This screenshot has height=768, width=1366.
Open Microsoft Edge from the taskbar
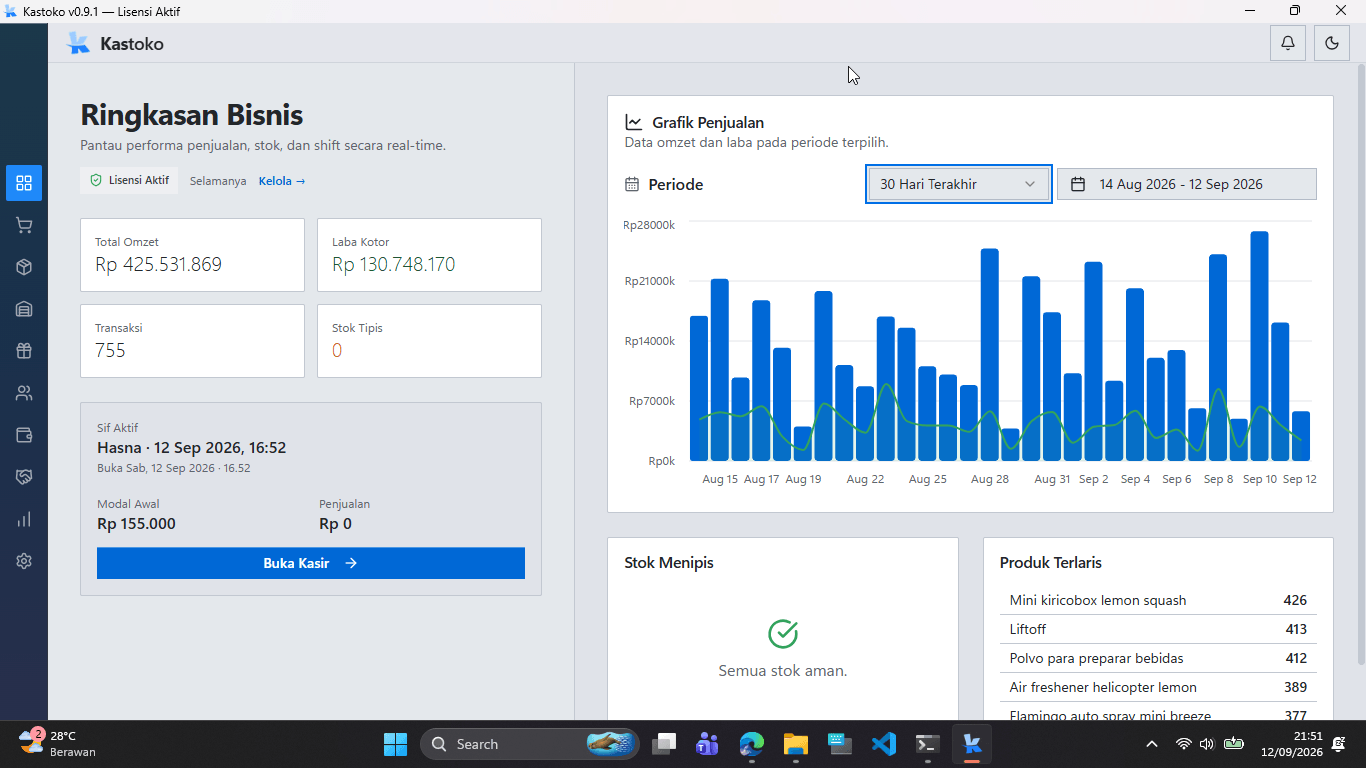[x=751, y=744]
